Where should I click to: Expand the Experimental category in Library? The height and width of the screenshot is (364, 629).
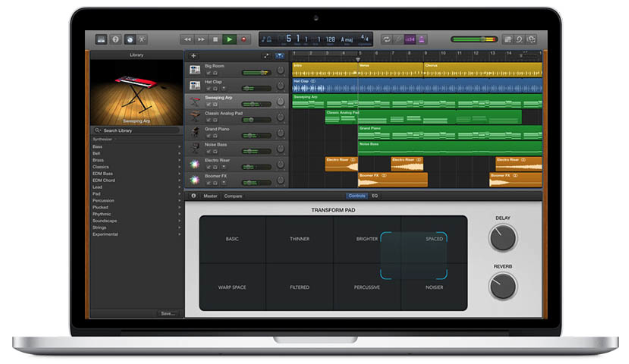tap(136, 234)
